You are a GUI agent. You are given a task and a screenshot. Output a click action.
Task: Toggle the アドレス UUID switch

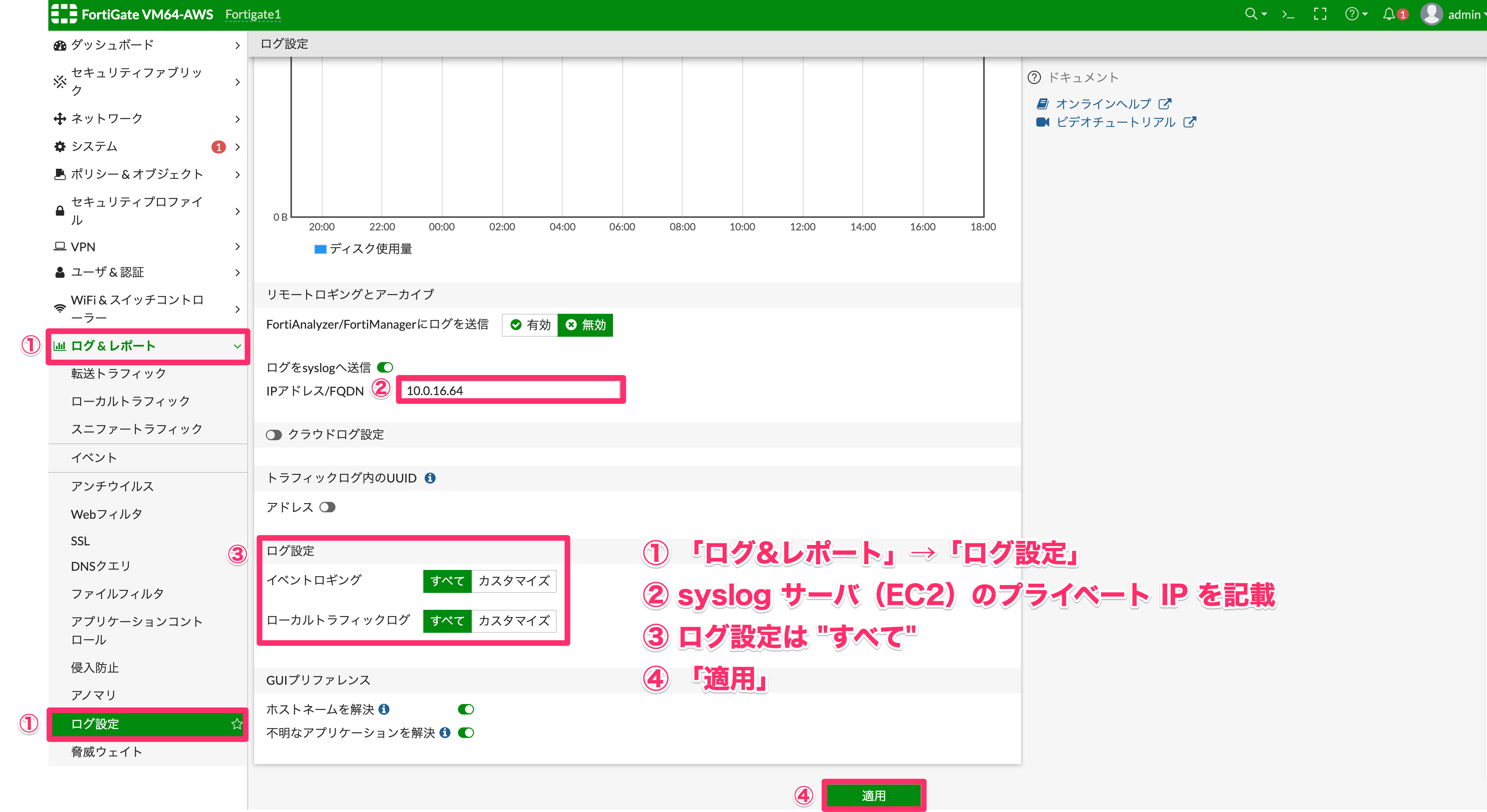click(x=327, y=507)
